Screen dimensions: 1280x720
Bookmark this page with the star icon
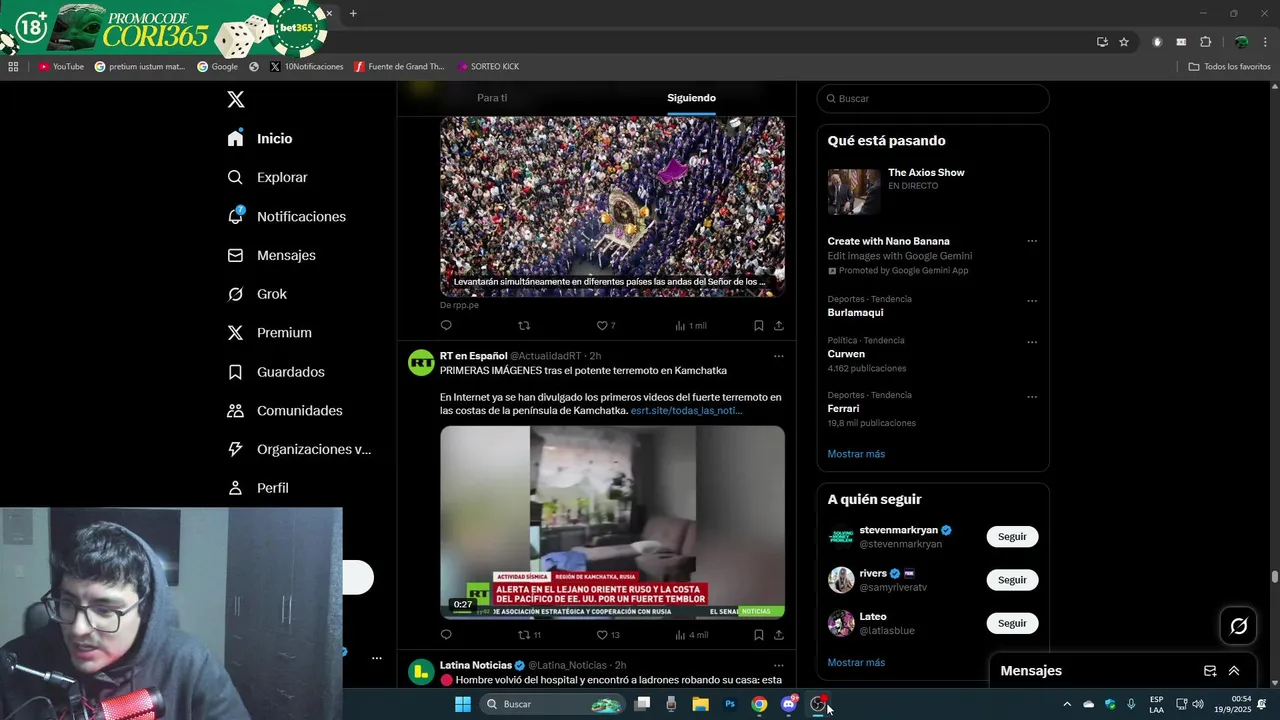pyautogui.click(x=1124, y=42)
